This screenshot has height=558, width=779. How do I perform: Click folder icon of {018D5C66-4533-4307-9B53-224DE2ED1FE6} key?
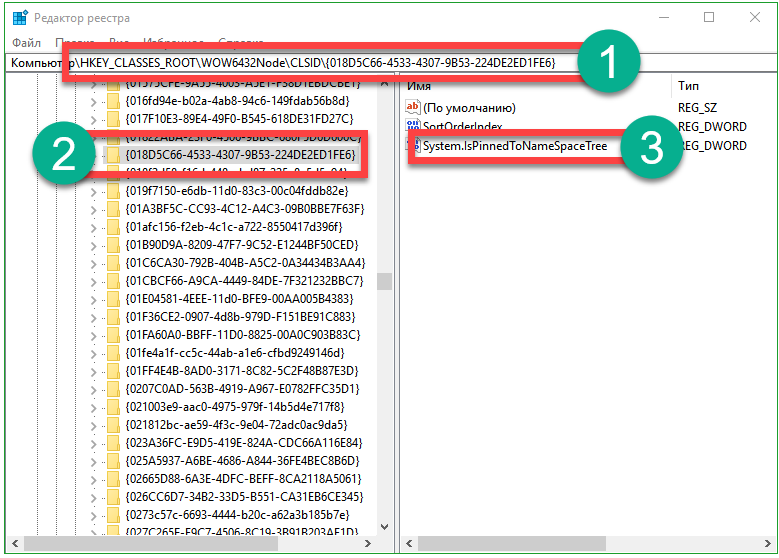pyautogui.click(x=114, y=155)
